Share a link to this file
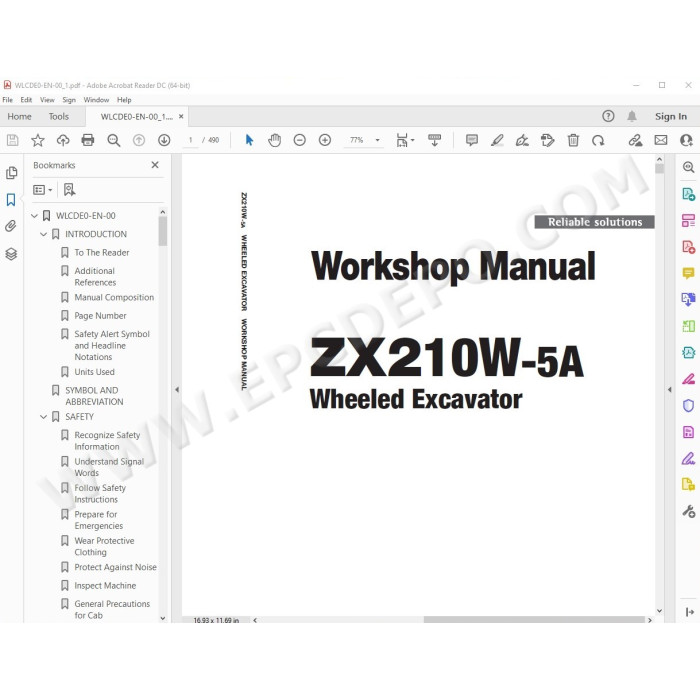Screen dimensions: 700x700 (635, 140)
